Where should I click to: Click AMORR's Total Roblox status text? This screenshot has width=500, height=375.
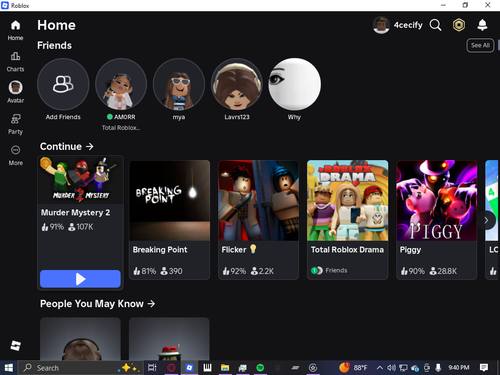(x=121, y=128)
